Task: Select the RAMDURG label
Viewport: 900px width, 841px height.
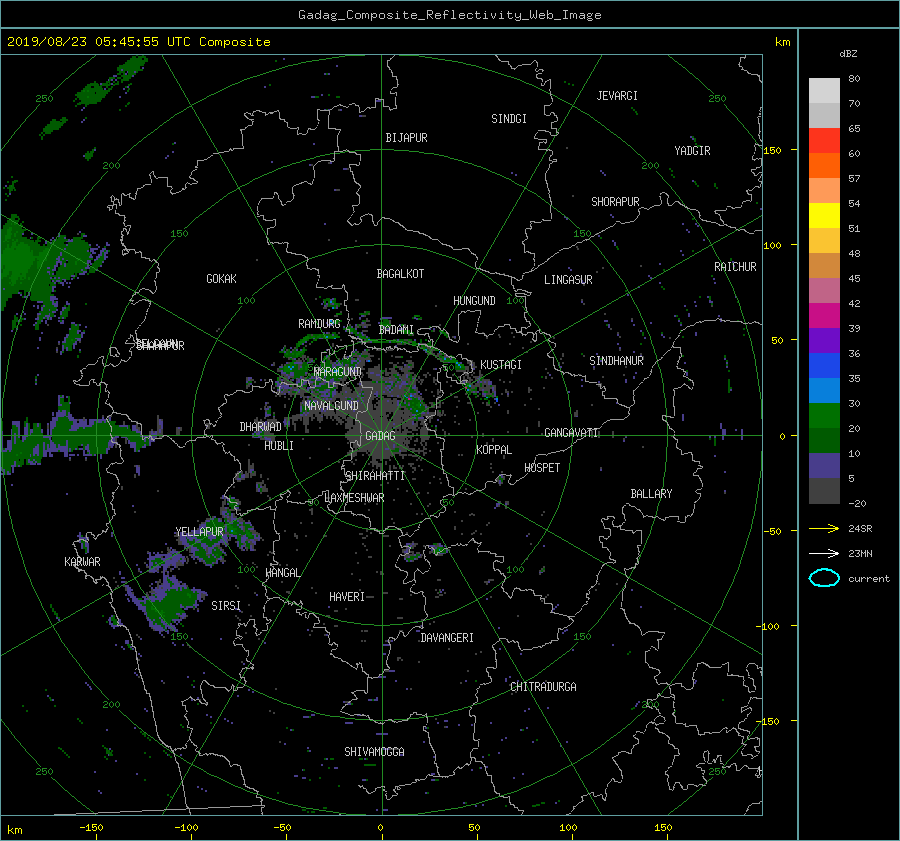Action: tap(319, 324)
